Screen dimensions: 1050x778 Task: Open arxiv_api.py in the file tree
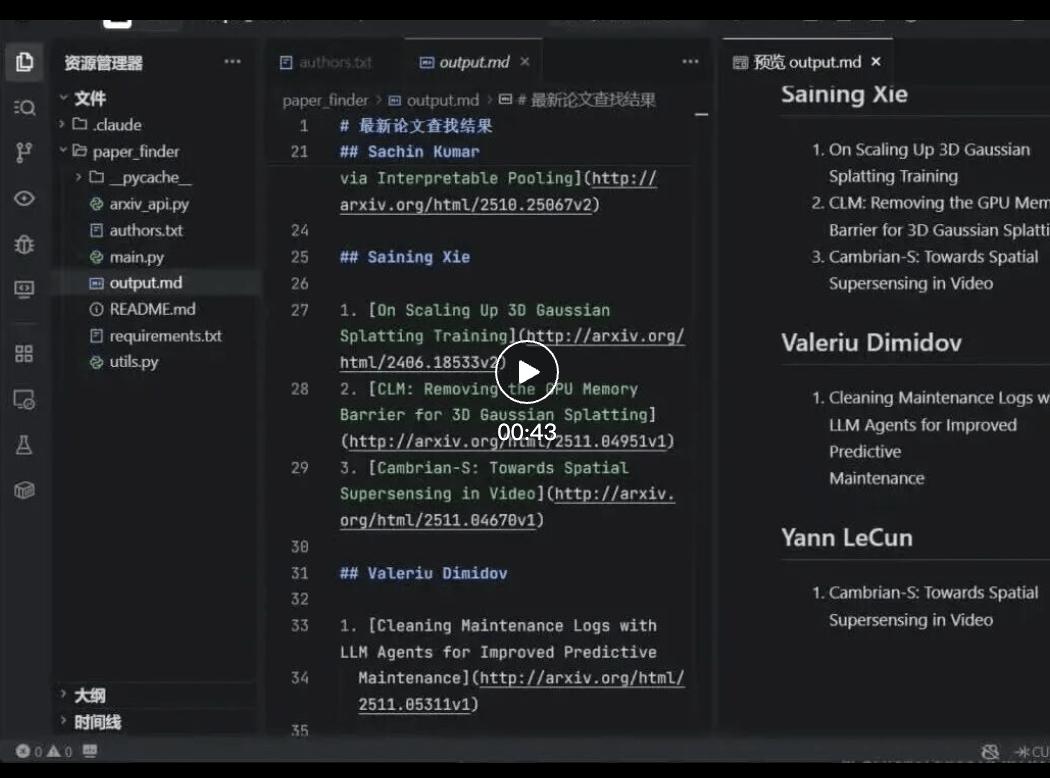[149, 204]
